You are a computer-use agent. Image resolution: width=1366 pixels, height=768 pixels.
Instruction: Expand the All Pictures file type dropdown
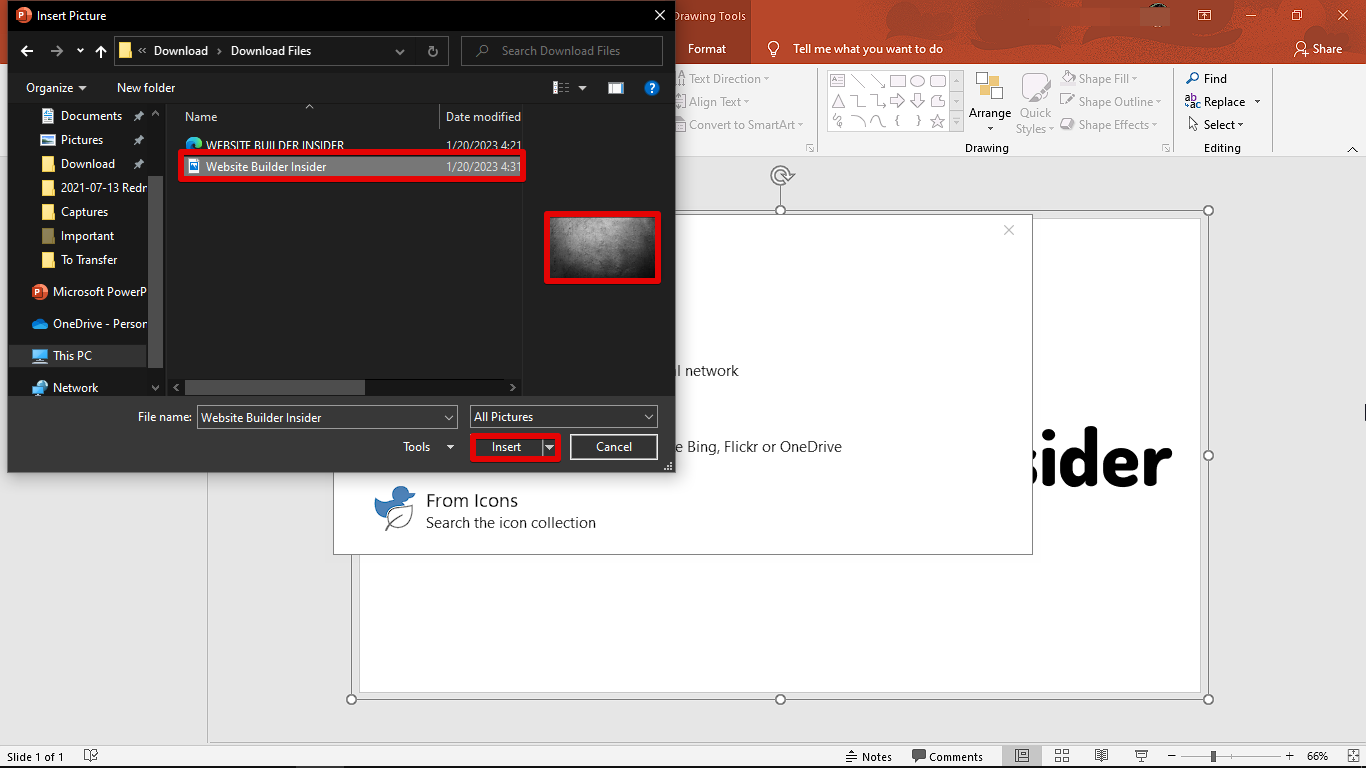(x=649, y=417)
